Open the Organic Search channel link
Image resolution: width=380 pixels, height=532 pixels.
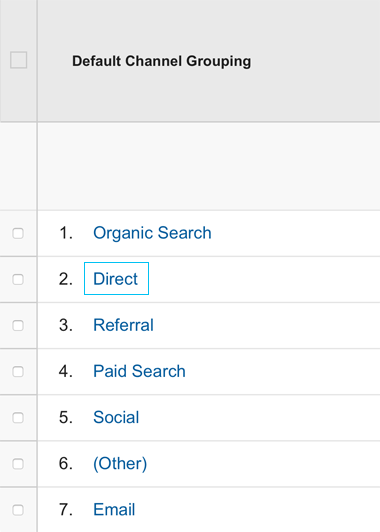point(152,233)
